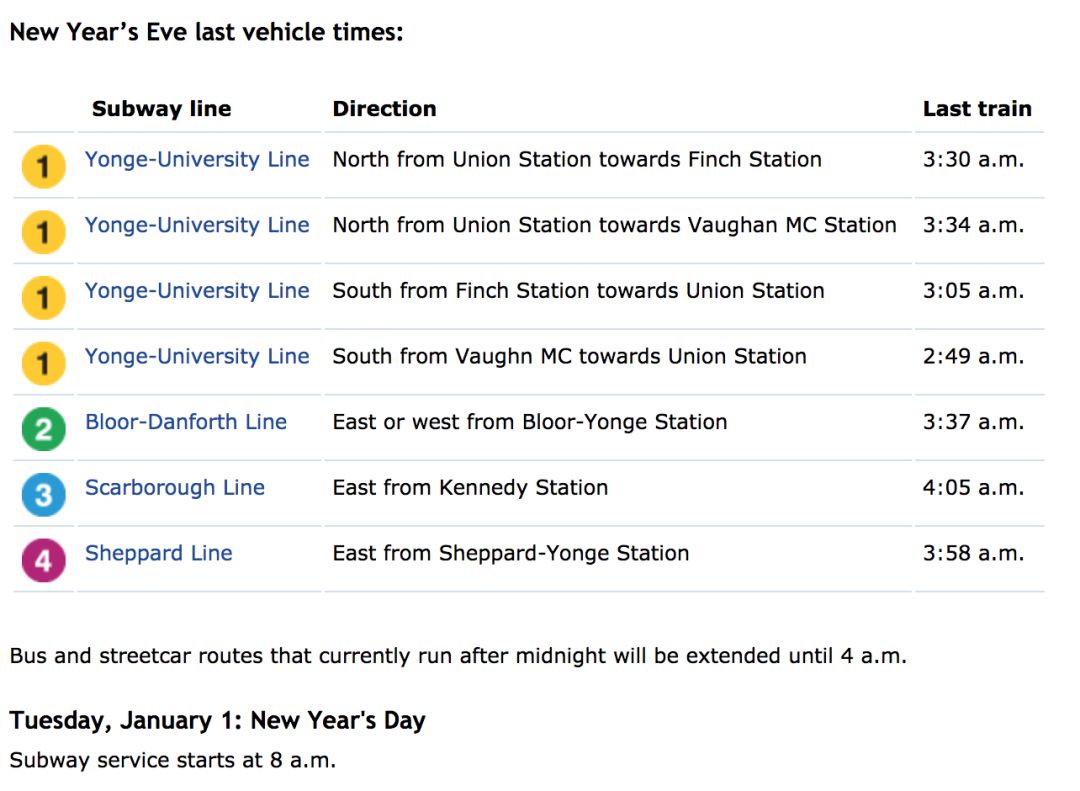Click the blue Line 3 icon
The image size is (1080, 791).
pyautogui.click(x=43, y=495)
